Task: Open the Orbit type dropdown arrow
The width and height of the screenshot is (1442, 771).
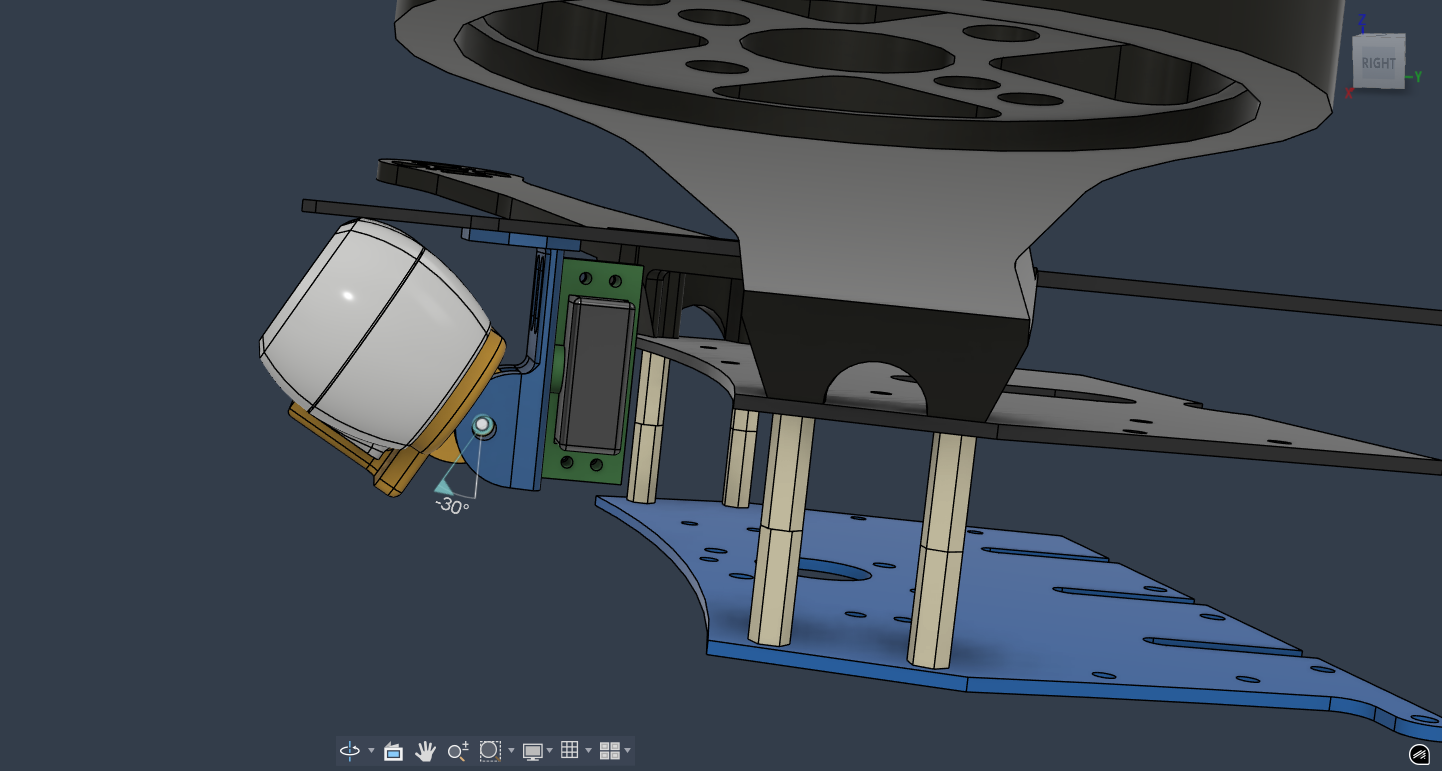Action: point(371,751)
